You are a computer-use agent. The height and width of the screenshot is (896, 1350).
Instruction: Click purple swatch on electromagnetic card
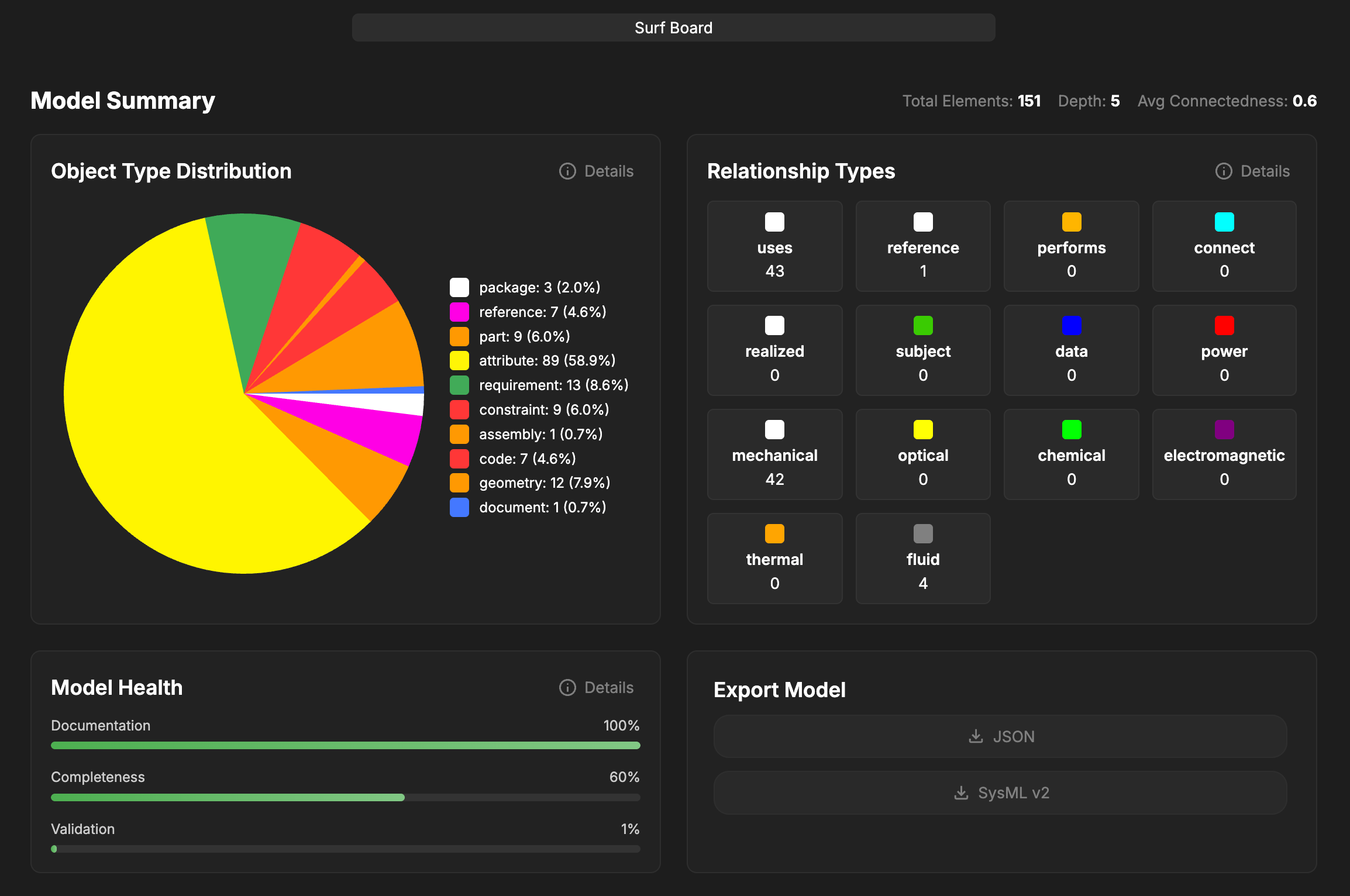click(x=1224, y=430)
